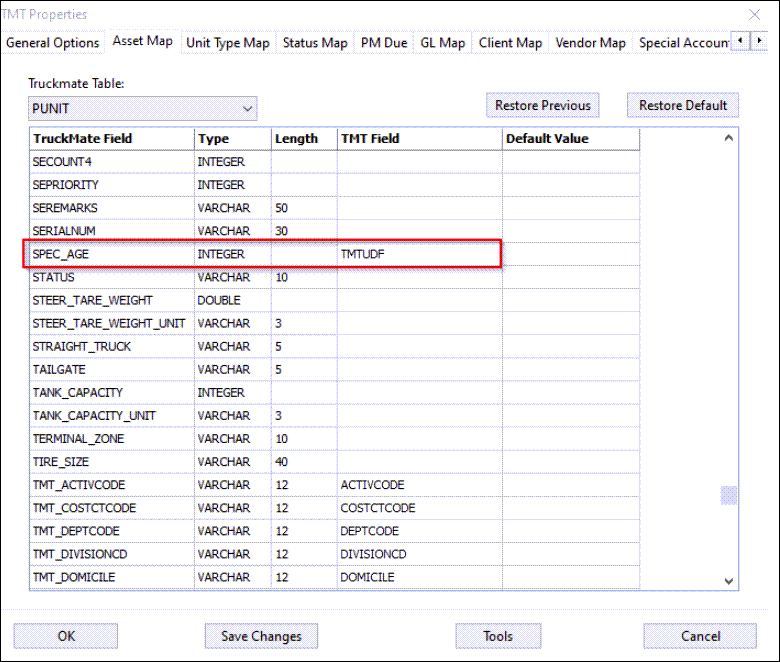Open the GL Map tab
The height and width of the screenshot is (662, 780).
coord(442,43)
